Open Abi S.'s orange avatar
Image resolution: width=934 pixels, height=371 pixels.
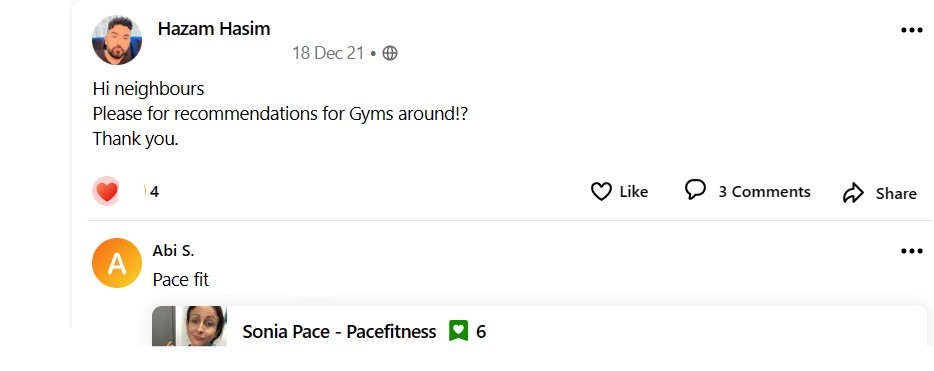coord(117,263)
